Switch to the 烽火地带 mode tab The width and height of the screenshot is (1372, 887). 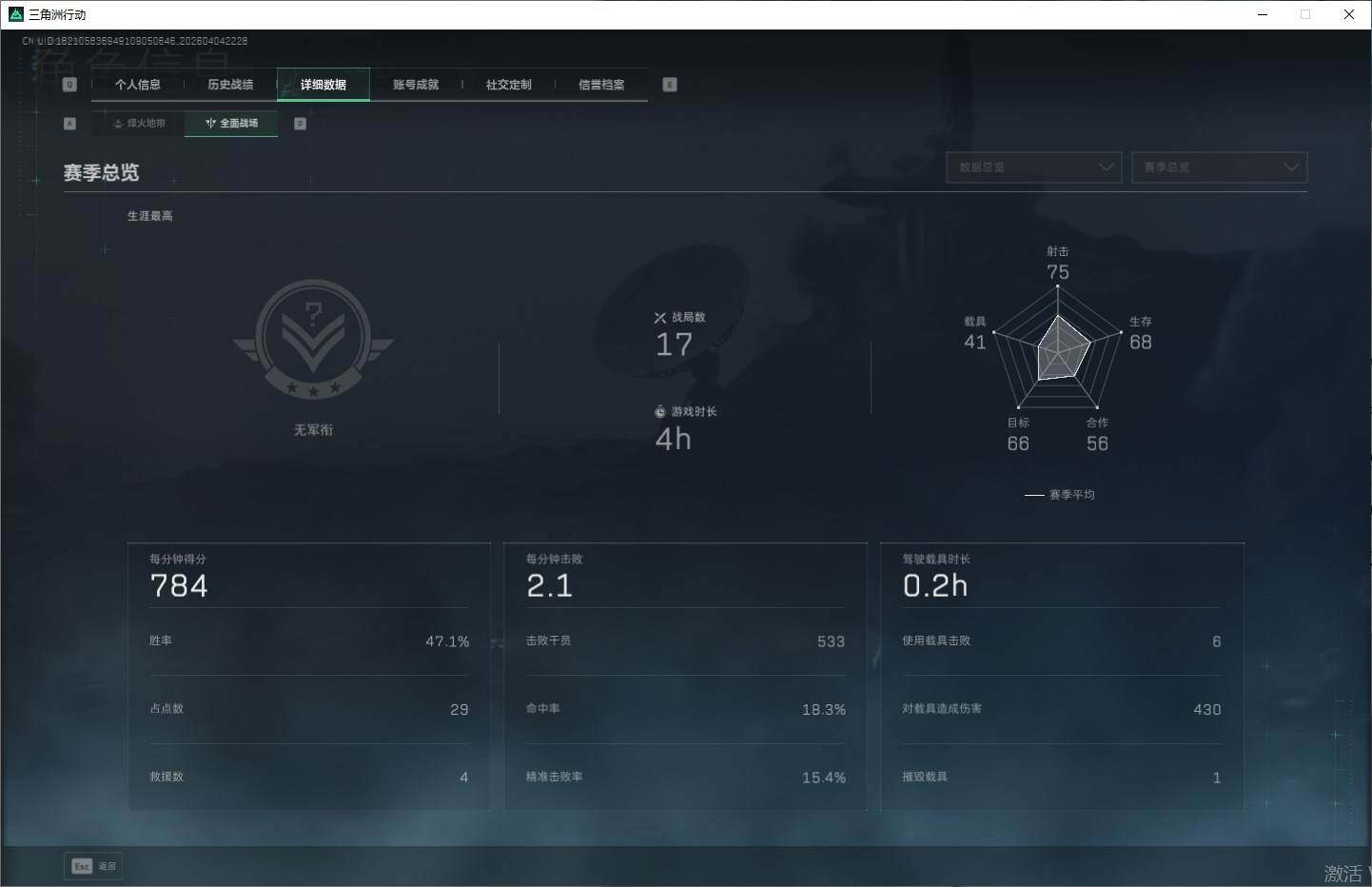(x=139, y=124)
